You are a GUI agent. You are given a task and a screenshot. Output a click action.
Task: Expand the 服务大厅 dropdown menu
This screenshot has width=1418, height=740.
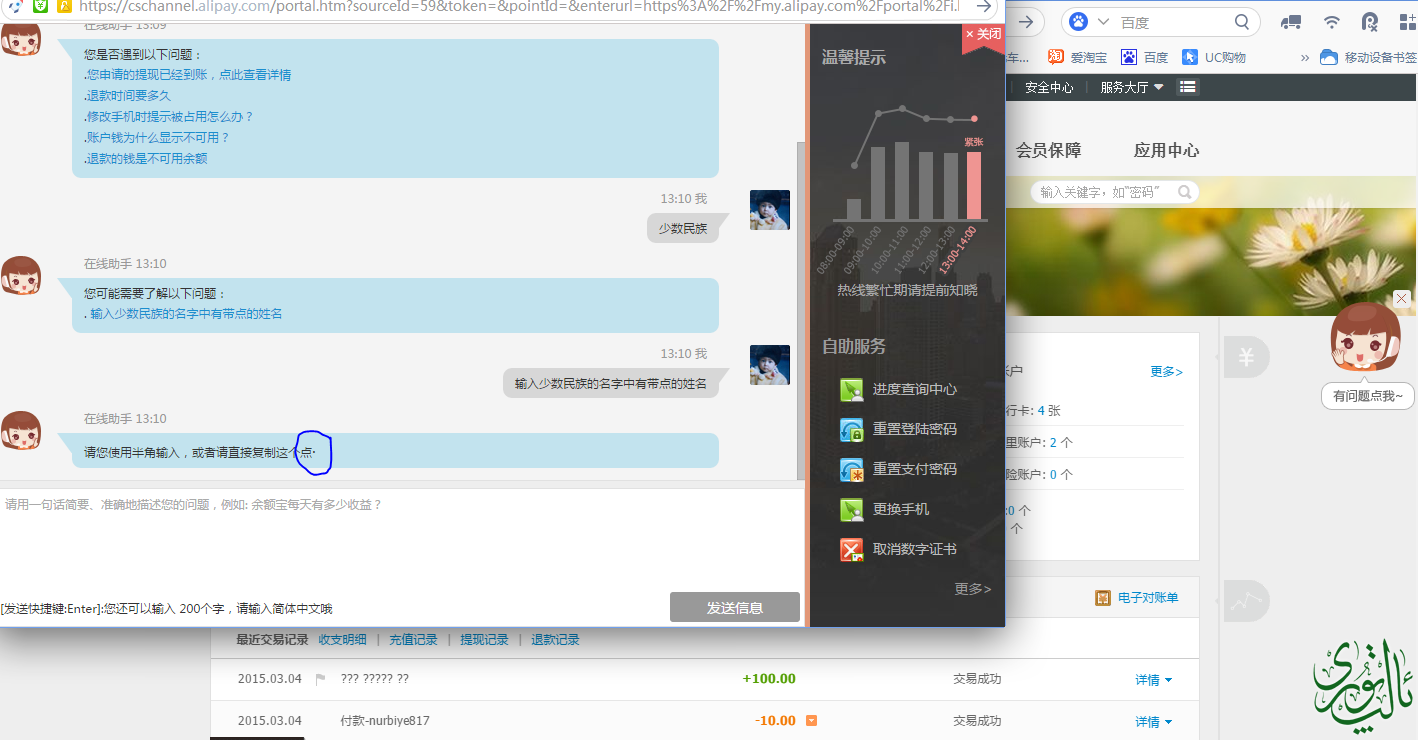[1132, 87]
